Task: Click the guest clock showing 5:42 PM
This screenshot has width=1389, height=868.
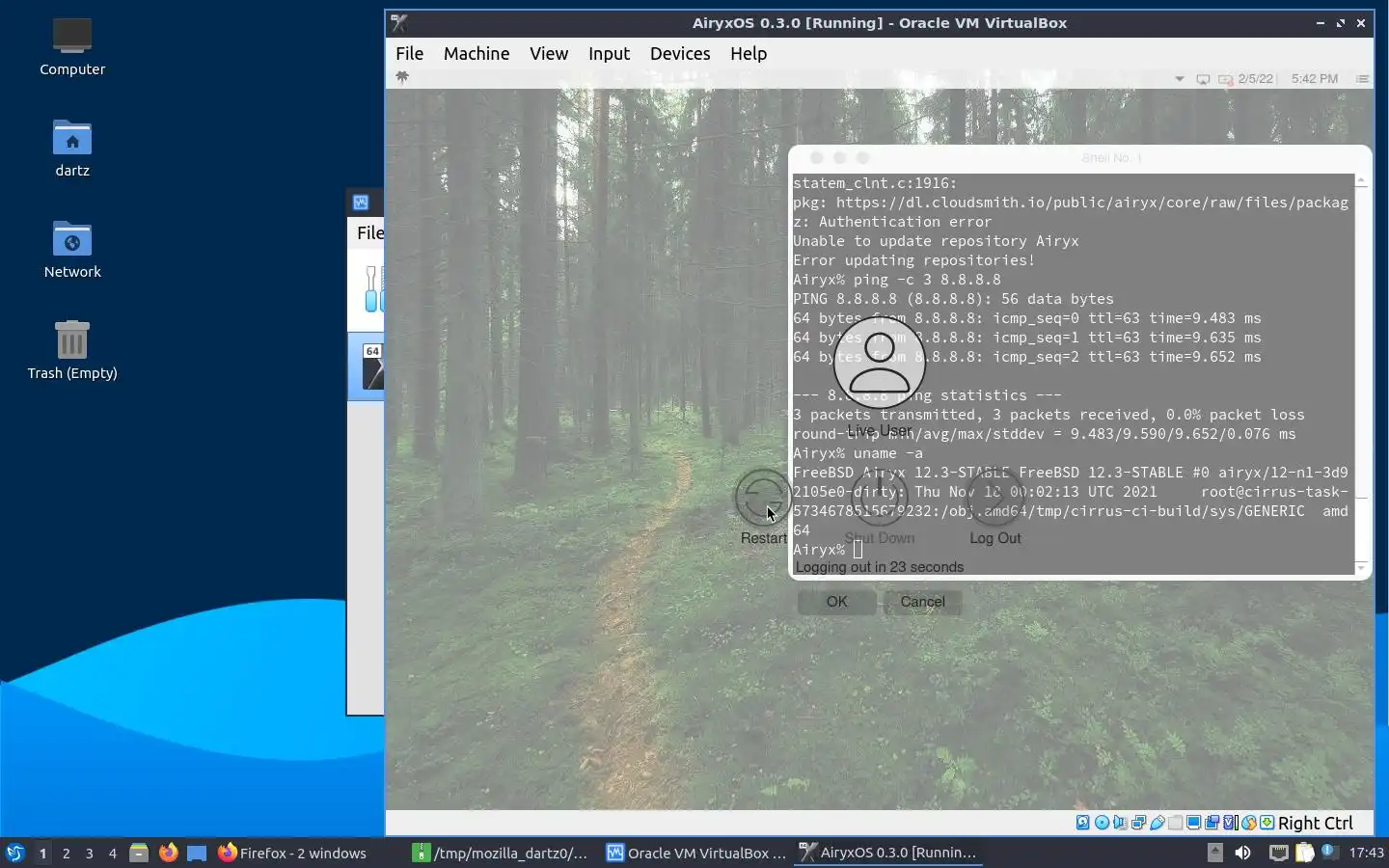Action: pyautogui.click(x=1315, y=79)
